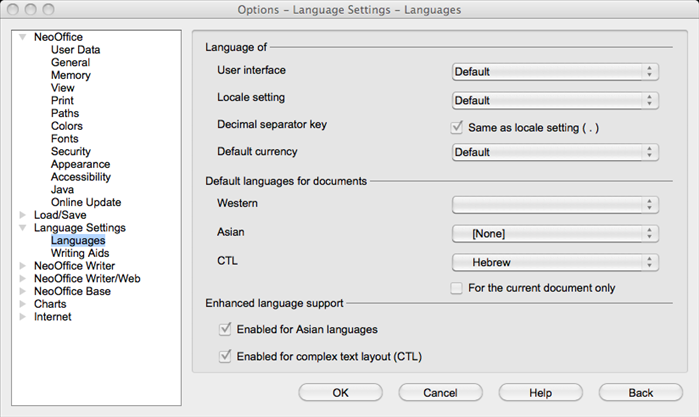
Task: Select the NeoOffice Base tree label
Action: (72, 291)
